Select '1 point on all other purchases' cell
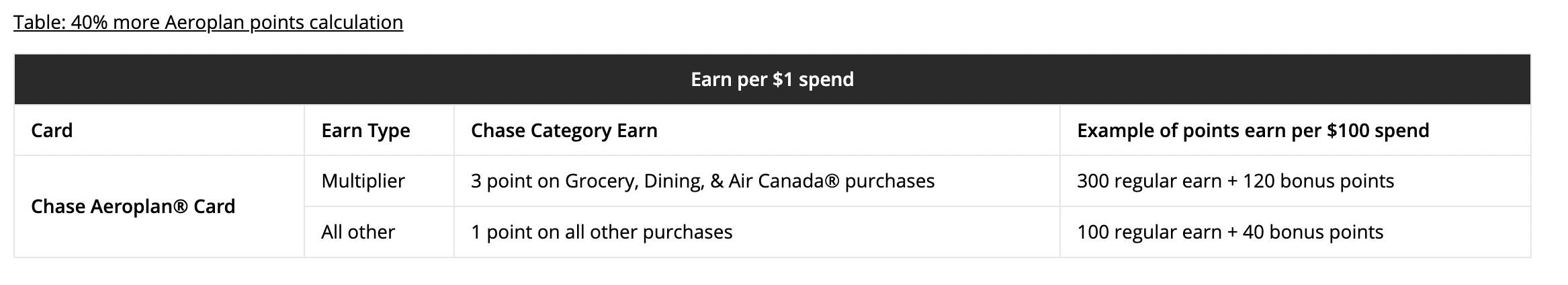This screenshot has width=1568, height=285. click(x=757, y=232)
